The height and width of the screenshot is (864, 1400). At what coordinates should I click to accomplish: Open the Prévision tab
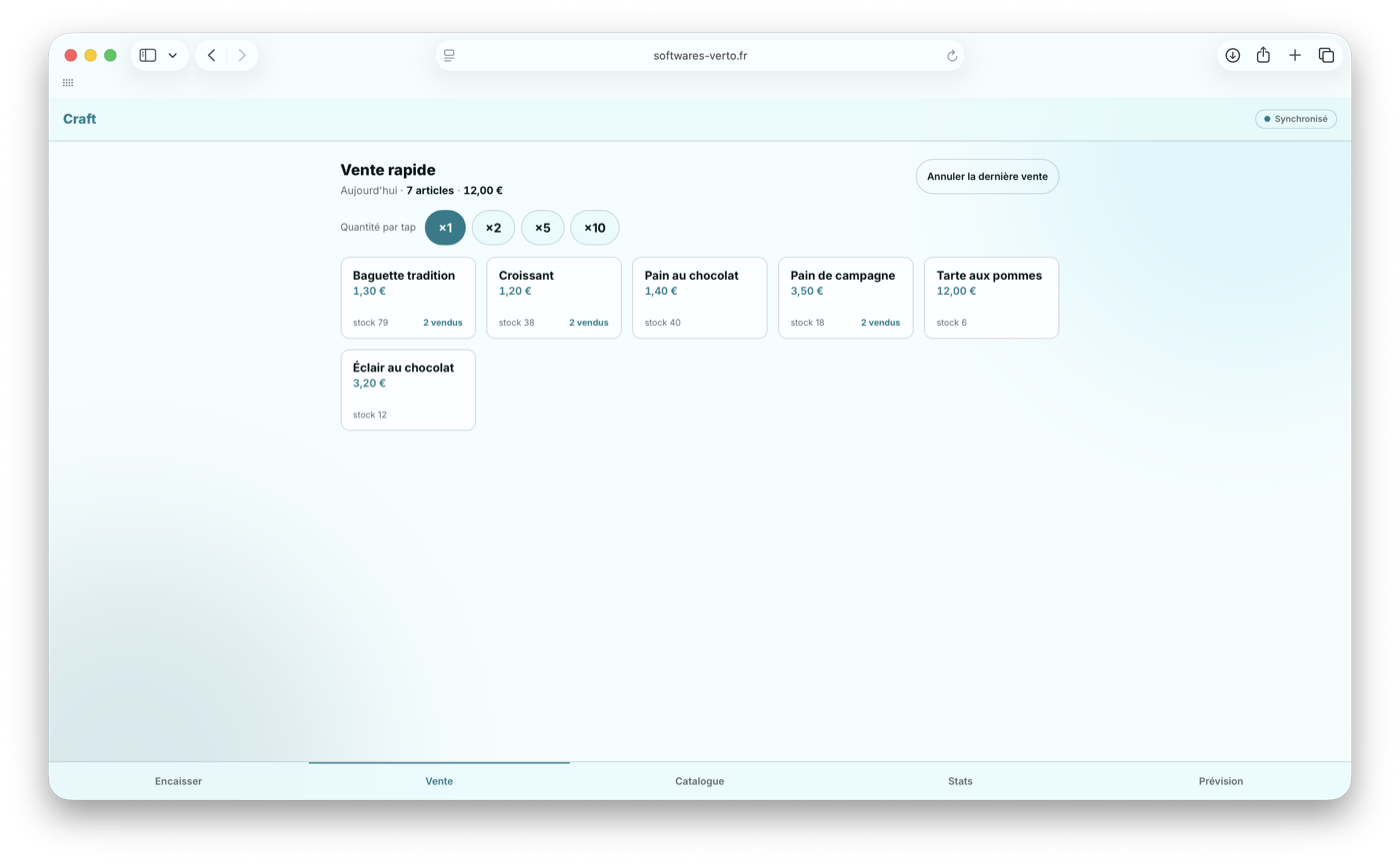point(1221,781)
